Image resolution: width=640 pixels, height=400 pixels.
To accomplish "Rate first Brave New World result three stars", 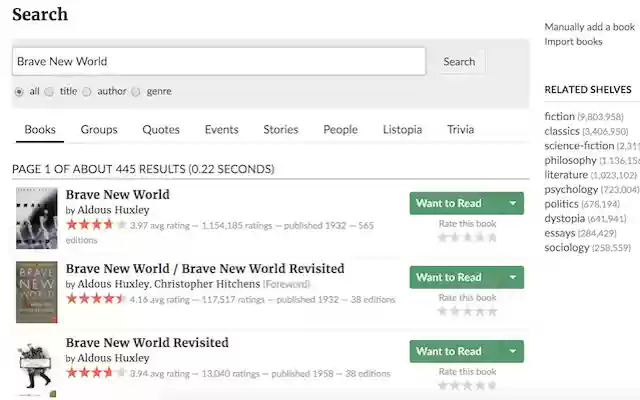I will point(467,237).
